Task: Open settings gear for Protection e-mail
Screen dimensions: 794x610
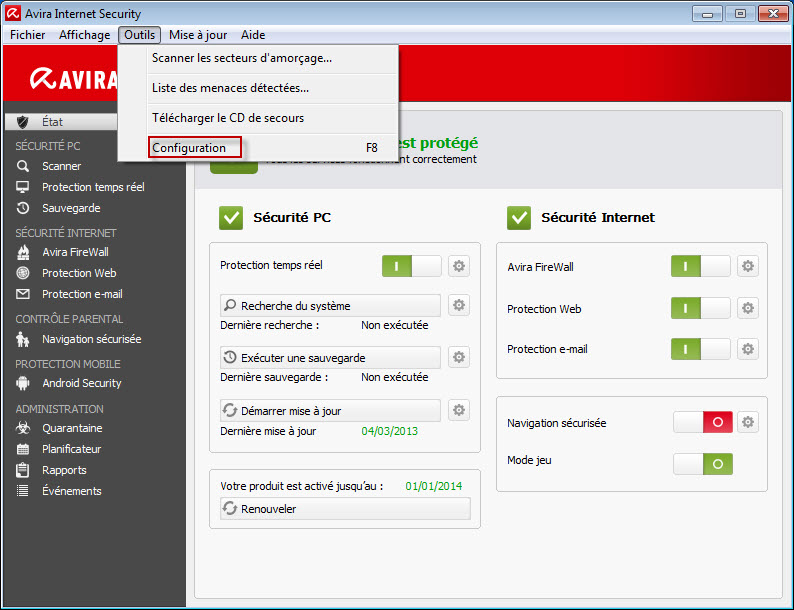Action: click(748, 349)
